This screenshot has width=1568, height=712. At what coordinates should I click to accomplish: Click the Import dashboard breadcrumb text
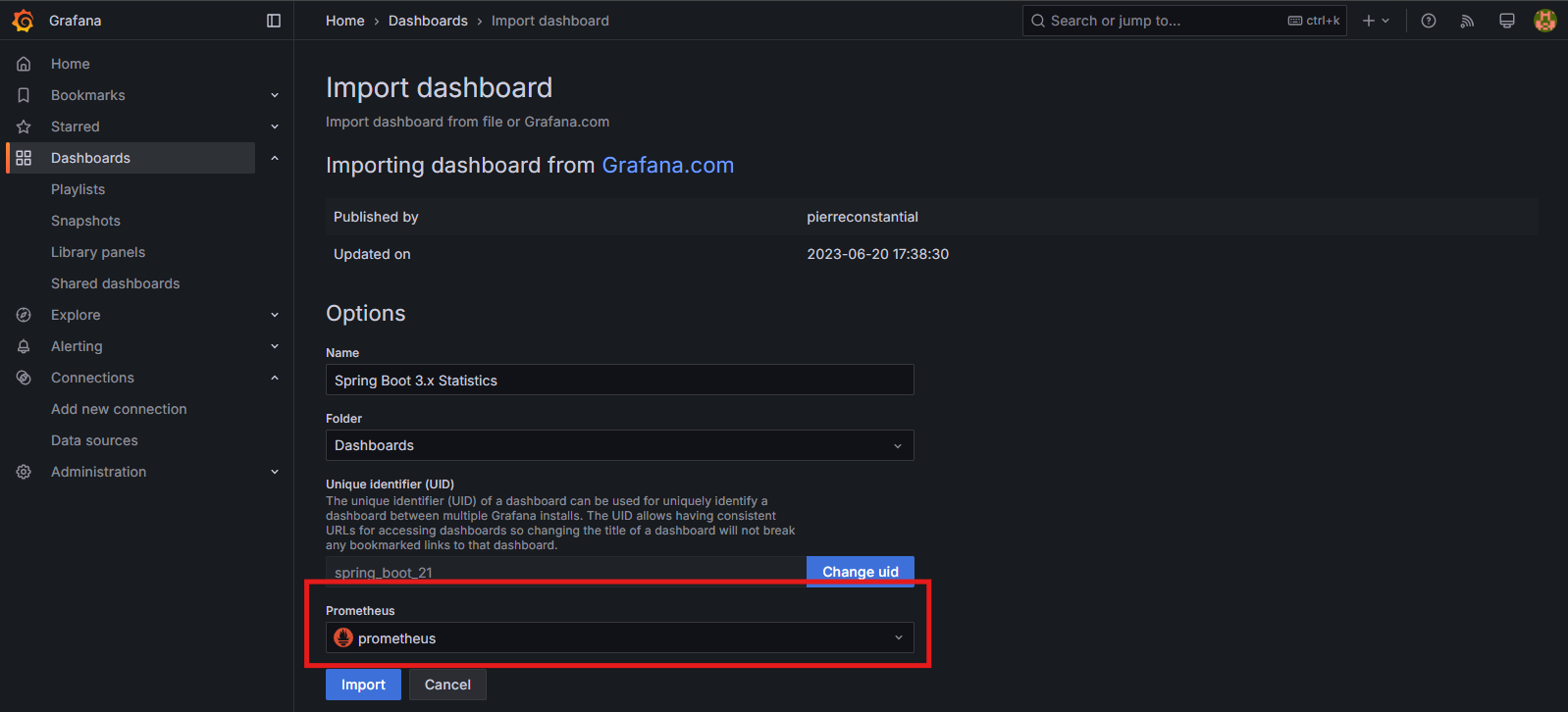550,21
